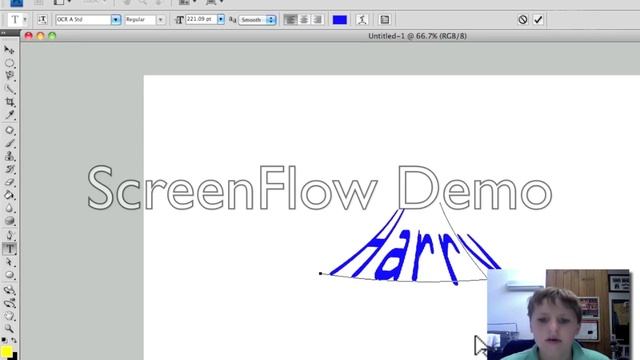The width and height of the screenshot is (640, 360).
Task: Click the OCR A Std font name field
Action: [83, 20]
